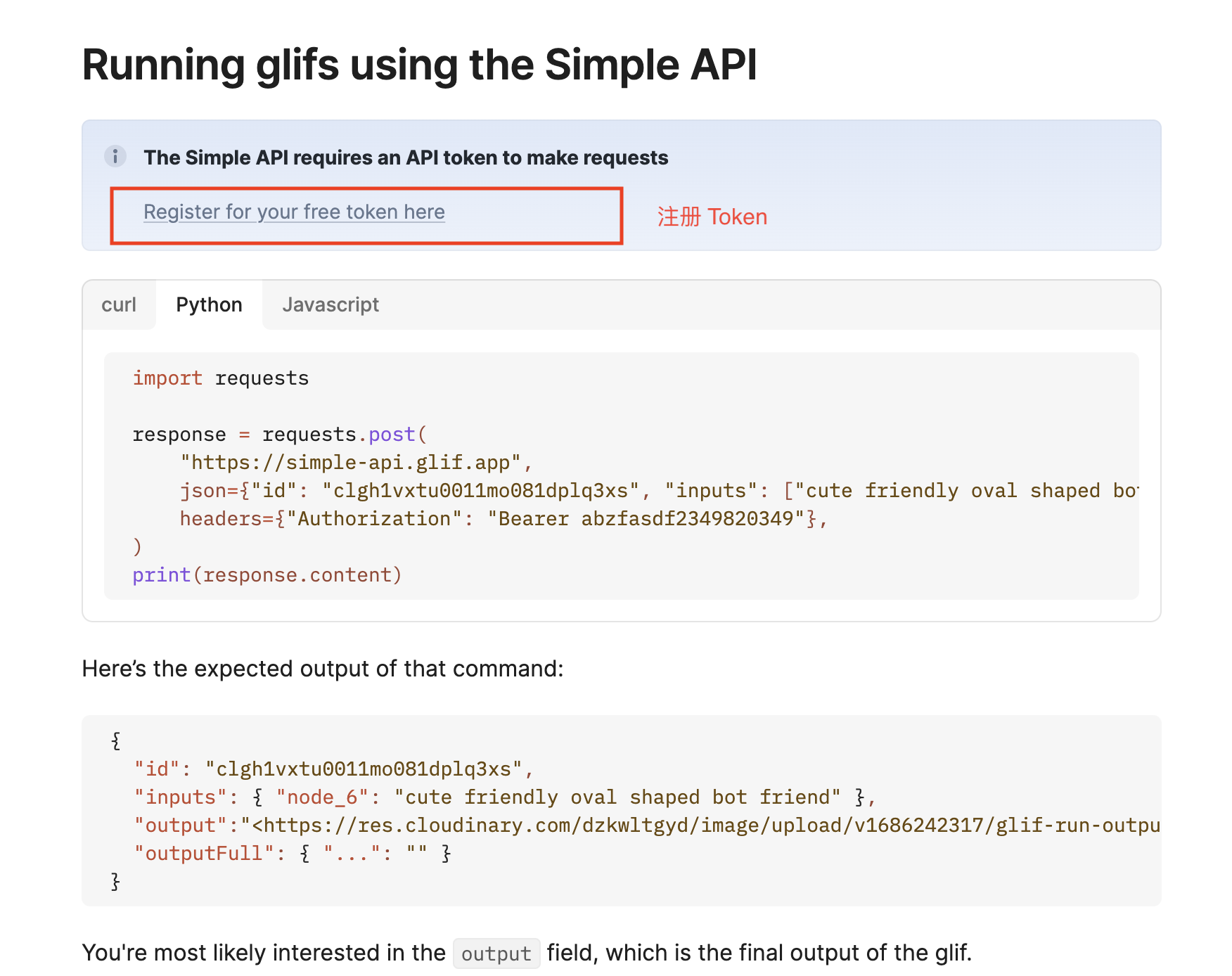Click the URL "https://simple-api.glif.app" in code
This screenshot has height=976, width=1232.
(x=351, y=463)
